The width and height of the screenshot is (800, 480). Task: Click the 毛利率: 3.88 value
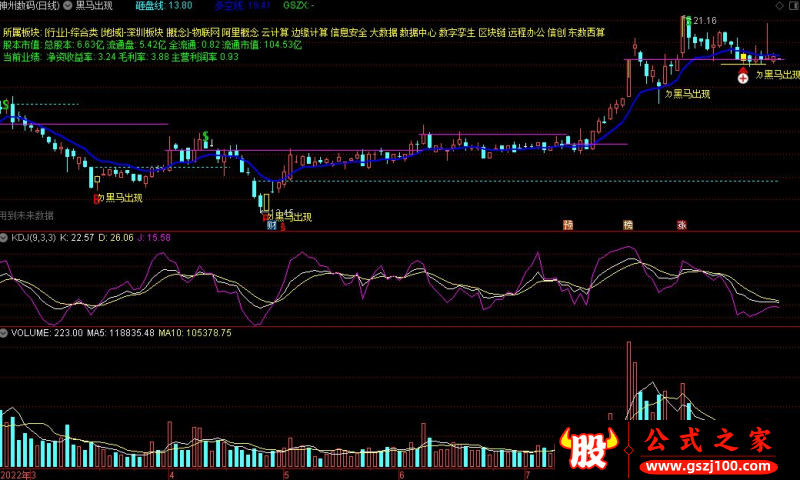pos(143,57)
